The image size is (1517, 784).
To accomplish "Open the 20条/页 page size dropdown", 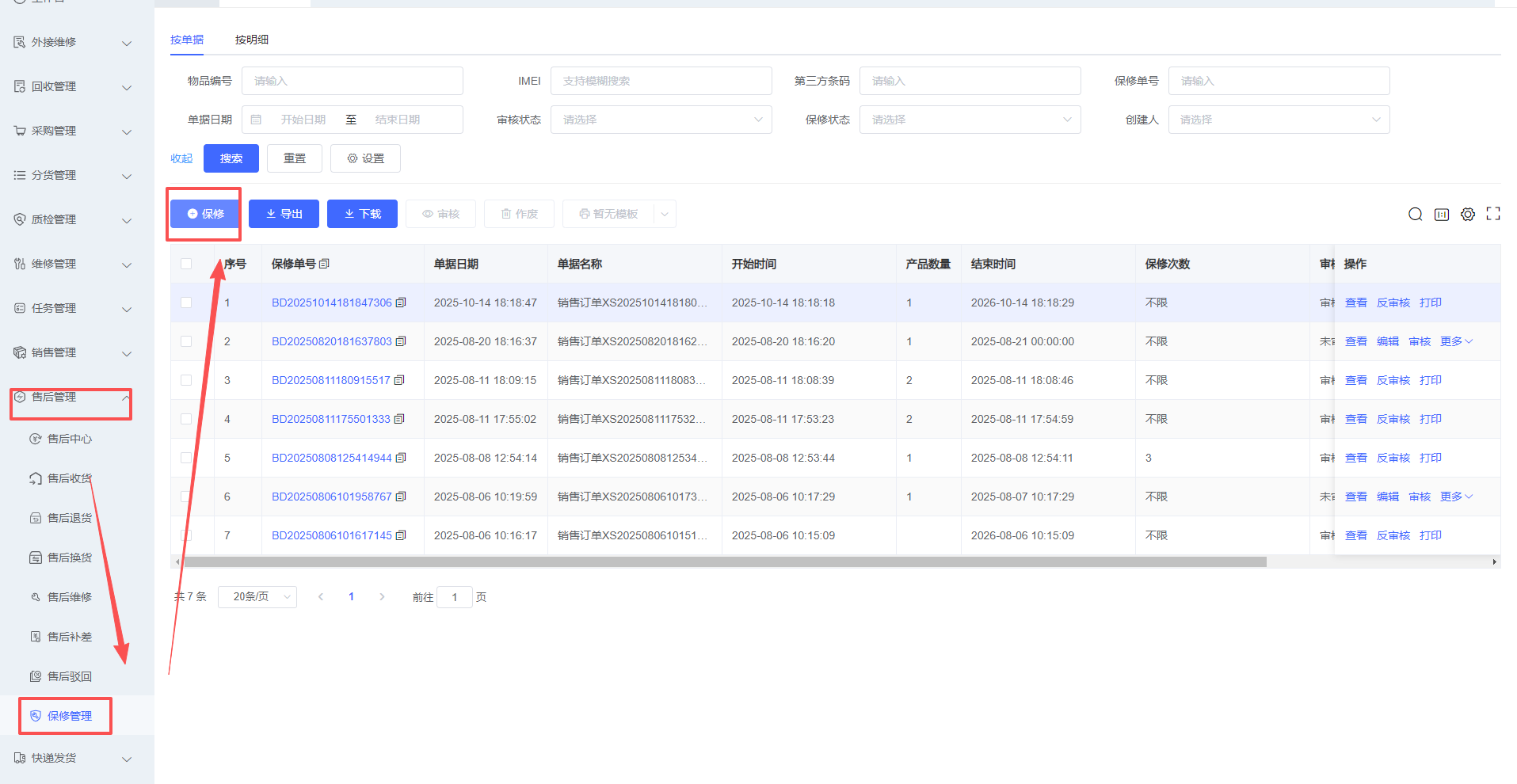I will [257, 597].
